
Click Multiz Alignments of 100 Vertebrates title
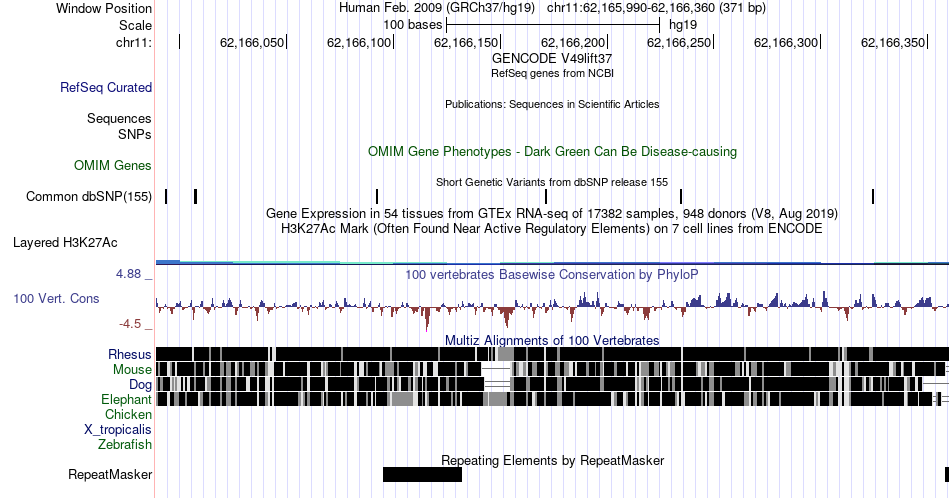552,340
